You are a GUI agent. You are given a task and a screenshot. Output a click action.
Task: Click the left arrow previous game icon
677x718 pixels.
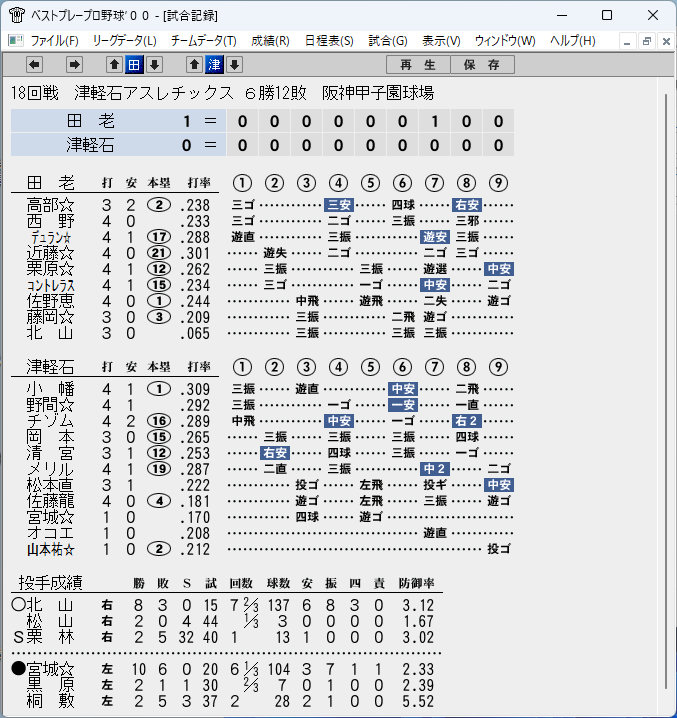pos(34,65)
